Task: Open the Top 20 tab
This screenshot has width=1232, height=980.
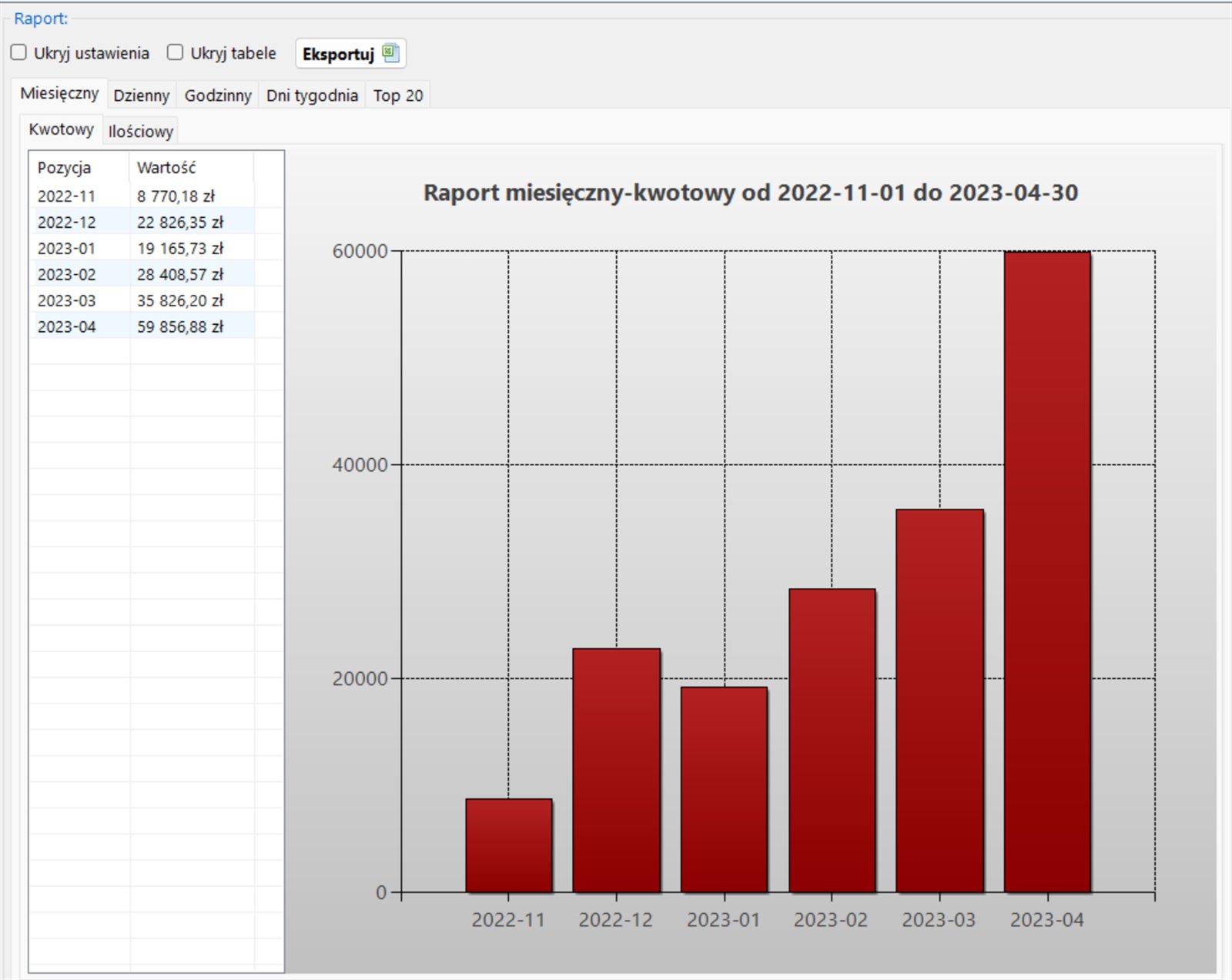Action: pyautogui.click(x=398, y=95)
